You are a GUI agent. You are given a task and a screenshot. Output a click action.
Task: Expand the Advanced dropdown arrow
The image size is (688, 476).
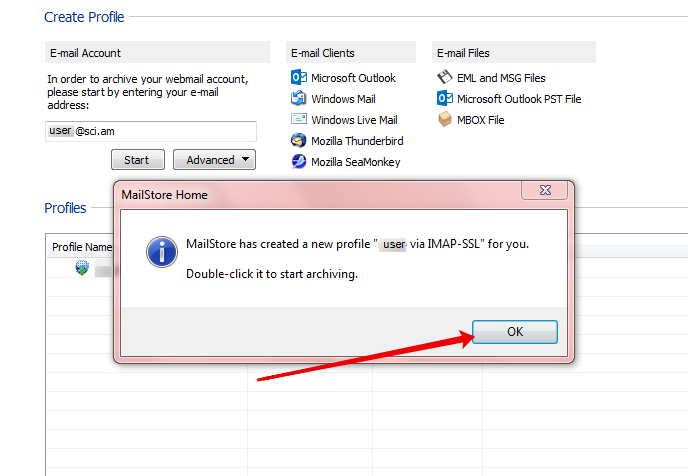(x=246, y=159)
